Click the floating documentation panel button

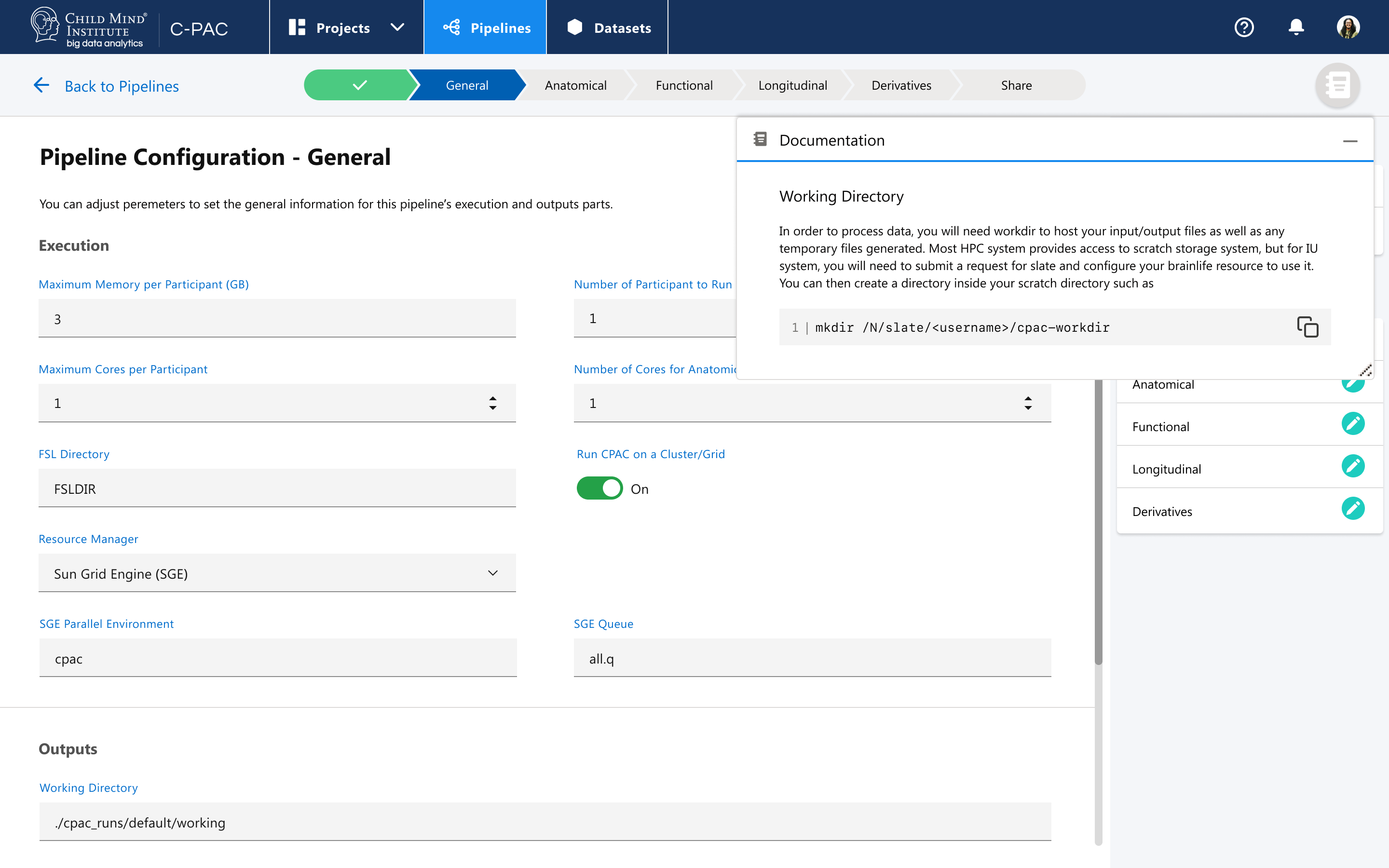coord(1337,85)
